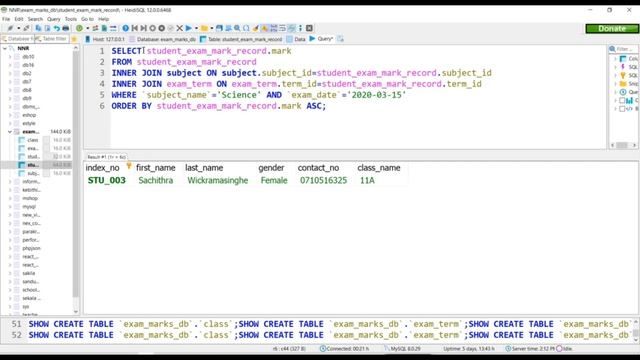The image size is (640, 360).
Task: Click the undo arrow icon
Action: click(56, 28)
